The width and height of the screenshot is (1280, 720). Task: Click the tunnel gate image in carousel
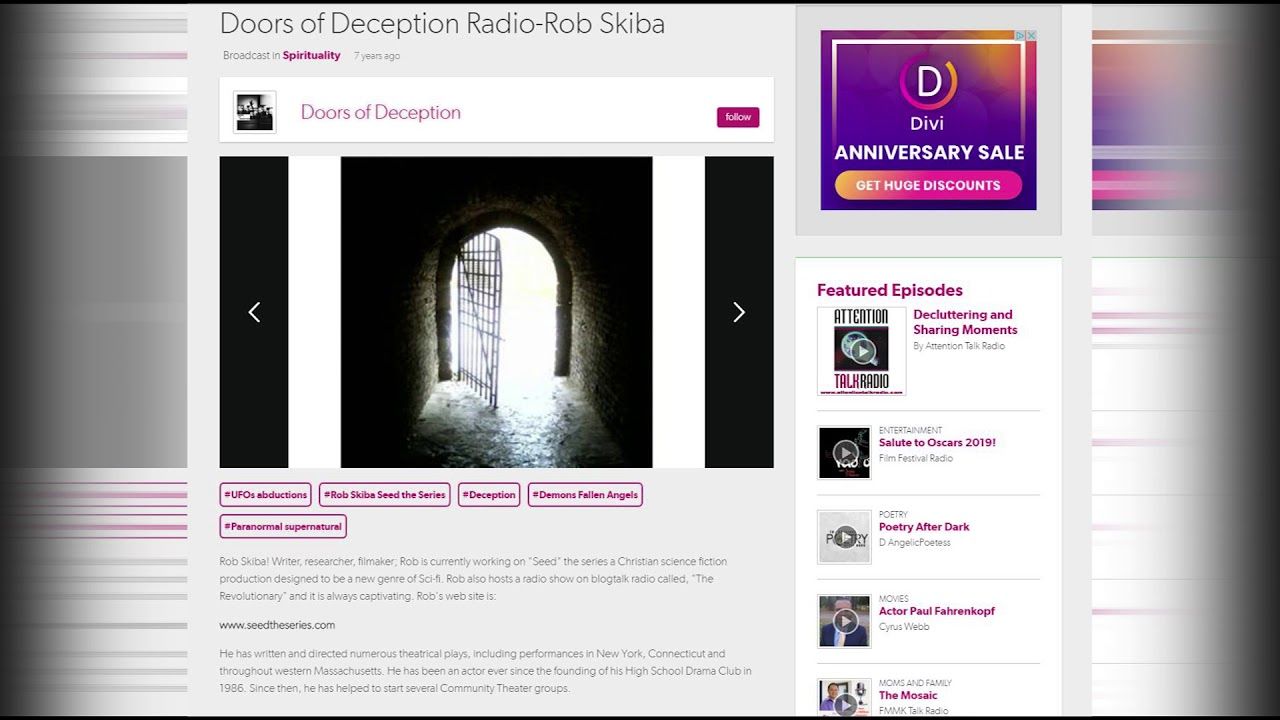496,312
